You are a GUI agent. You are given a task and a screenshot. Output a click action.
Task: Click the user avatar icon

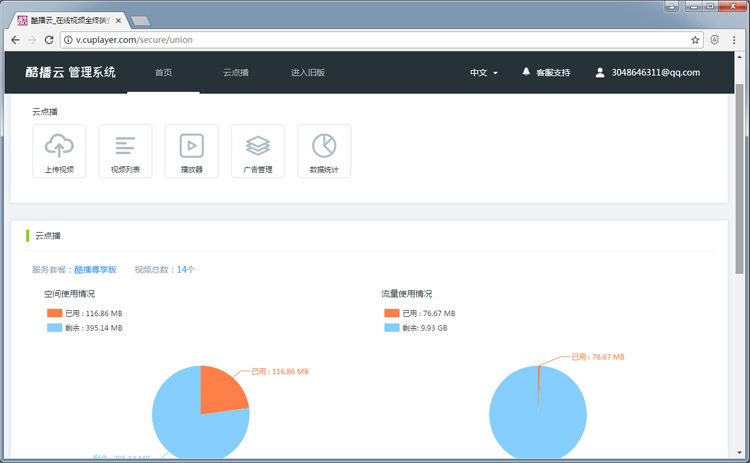(x=599, y=72)
